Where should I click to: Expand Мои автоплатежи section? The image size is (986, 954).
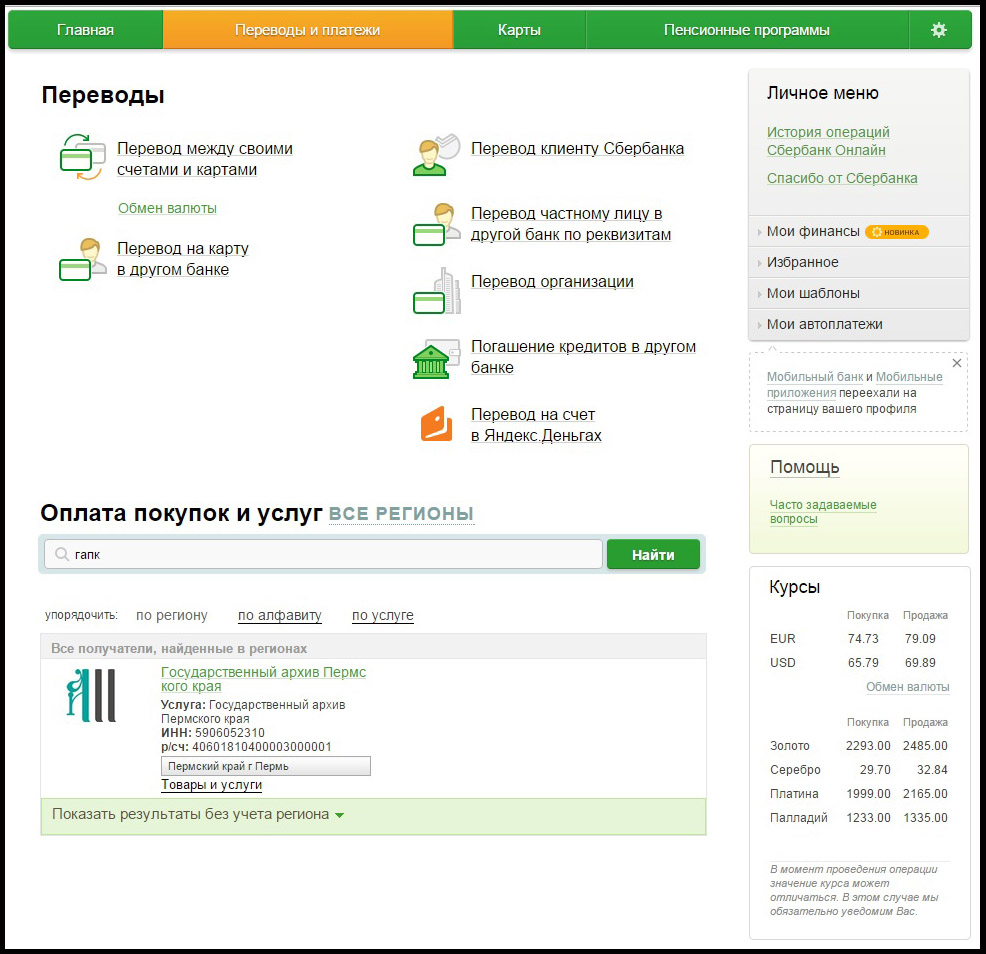824,324
